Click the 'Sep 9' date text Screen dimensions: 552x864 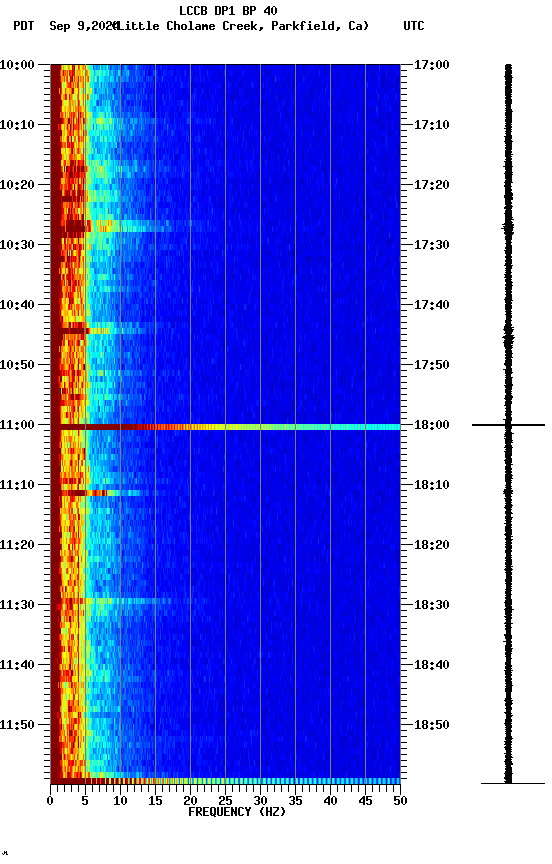(x=66, y=26)
